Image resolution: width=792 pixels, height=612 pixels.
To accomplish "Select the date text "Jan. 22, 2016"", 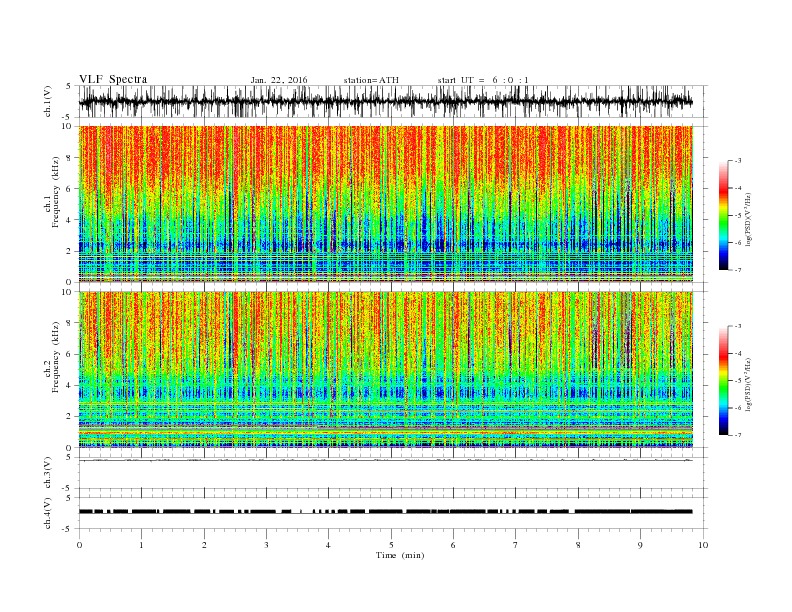I will [x=279, y=80].
